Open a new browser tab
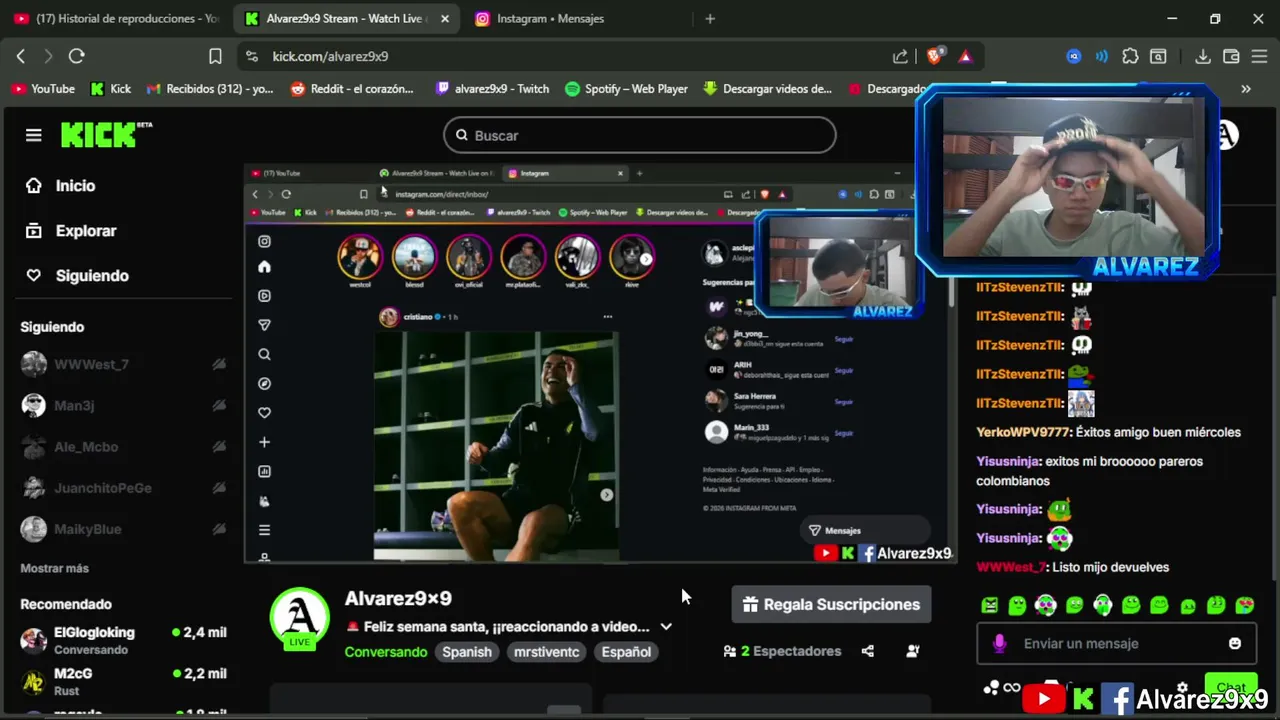This screenshot has width=1280, height=720. (710, 18)
